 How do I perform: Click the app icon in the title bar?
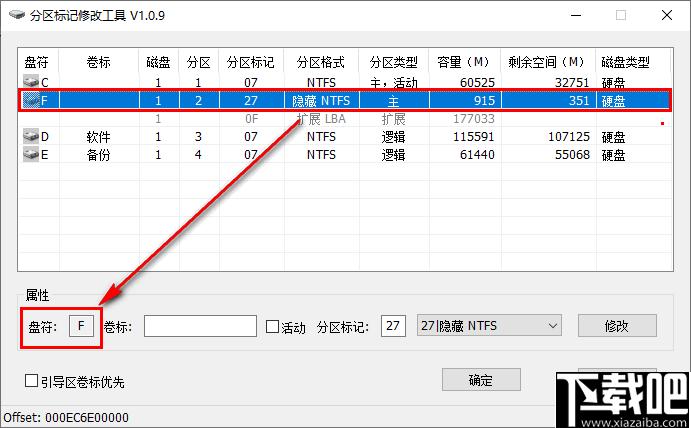click(17, 15)
